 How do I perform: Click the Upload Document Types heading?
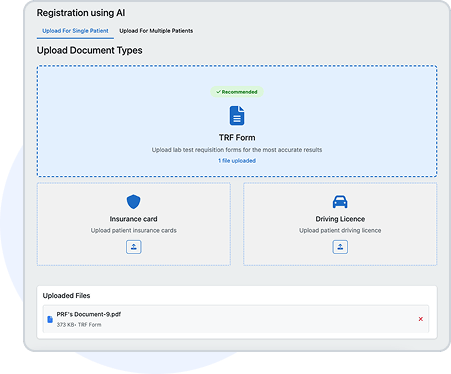[90, 50]
